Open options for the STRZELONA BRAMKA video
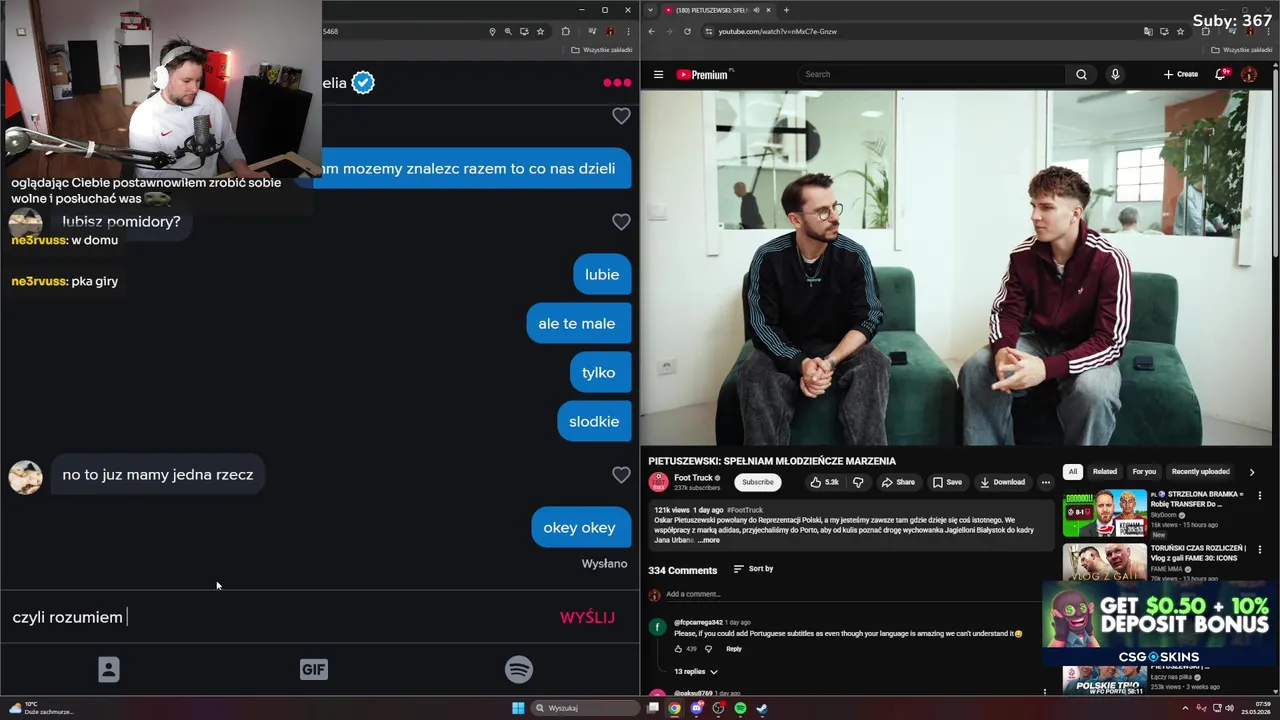Image resolution: width=1280 pixels, height=720 pixels. click(1260, 495)
